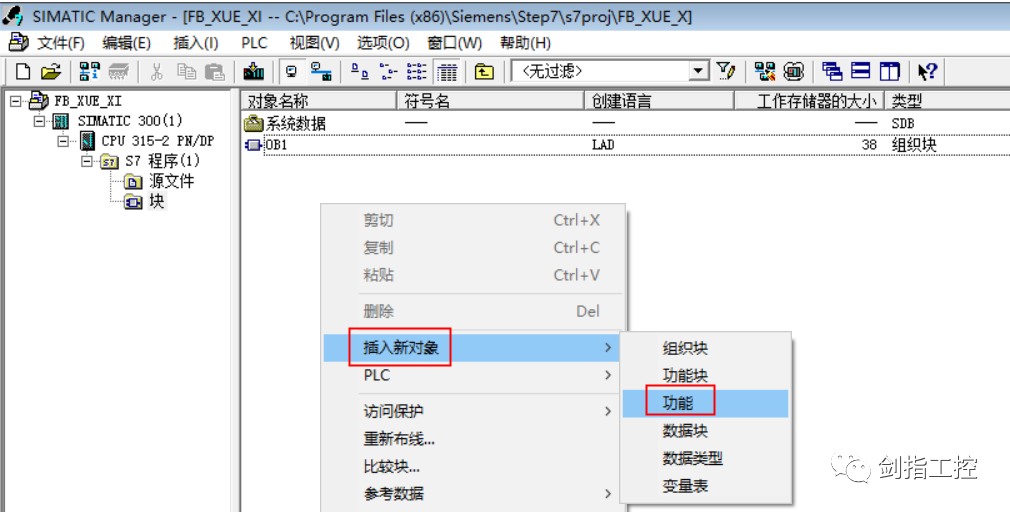
Task: Click the cascade windows toolbar icon
Action: click(x=832, y=71)
